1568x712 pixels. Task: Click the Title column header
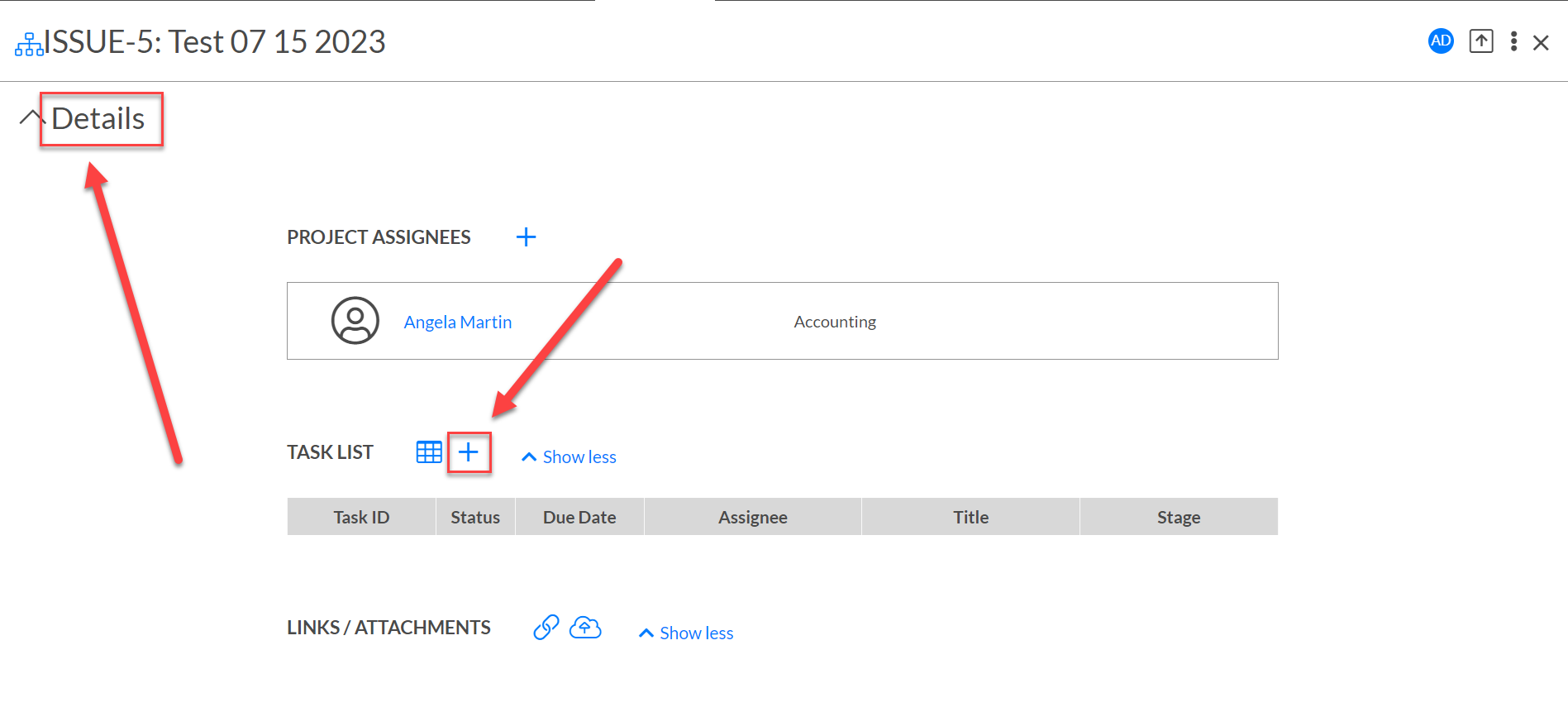pyautogui.click(x=970, y=517)
